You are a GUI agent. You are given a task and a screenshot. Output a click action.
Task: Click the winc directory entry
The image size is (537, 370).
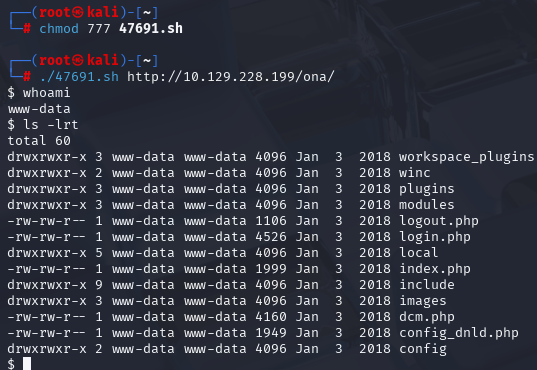click(414, 173)
